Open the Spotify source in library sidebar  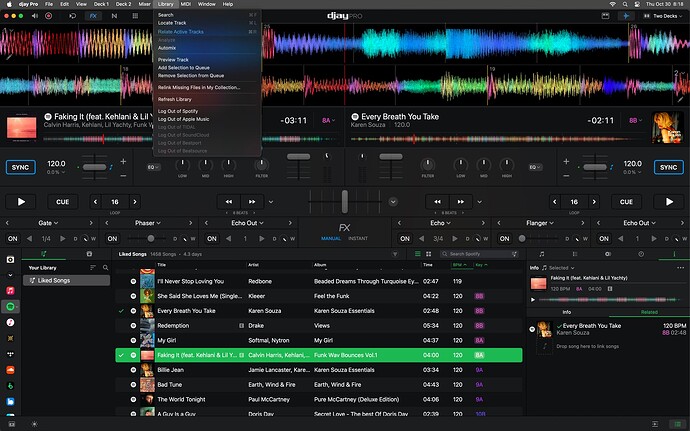click(x=10, y=305)
